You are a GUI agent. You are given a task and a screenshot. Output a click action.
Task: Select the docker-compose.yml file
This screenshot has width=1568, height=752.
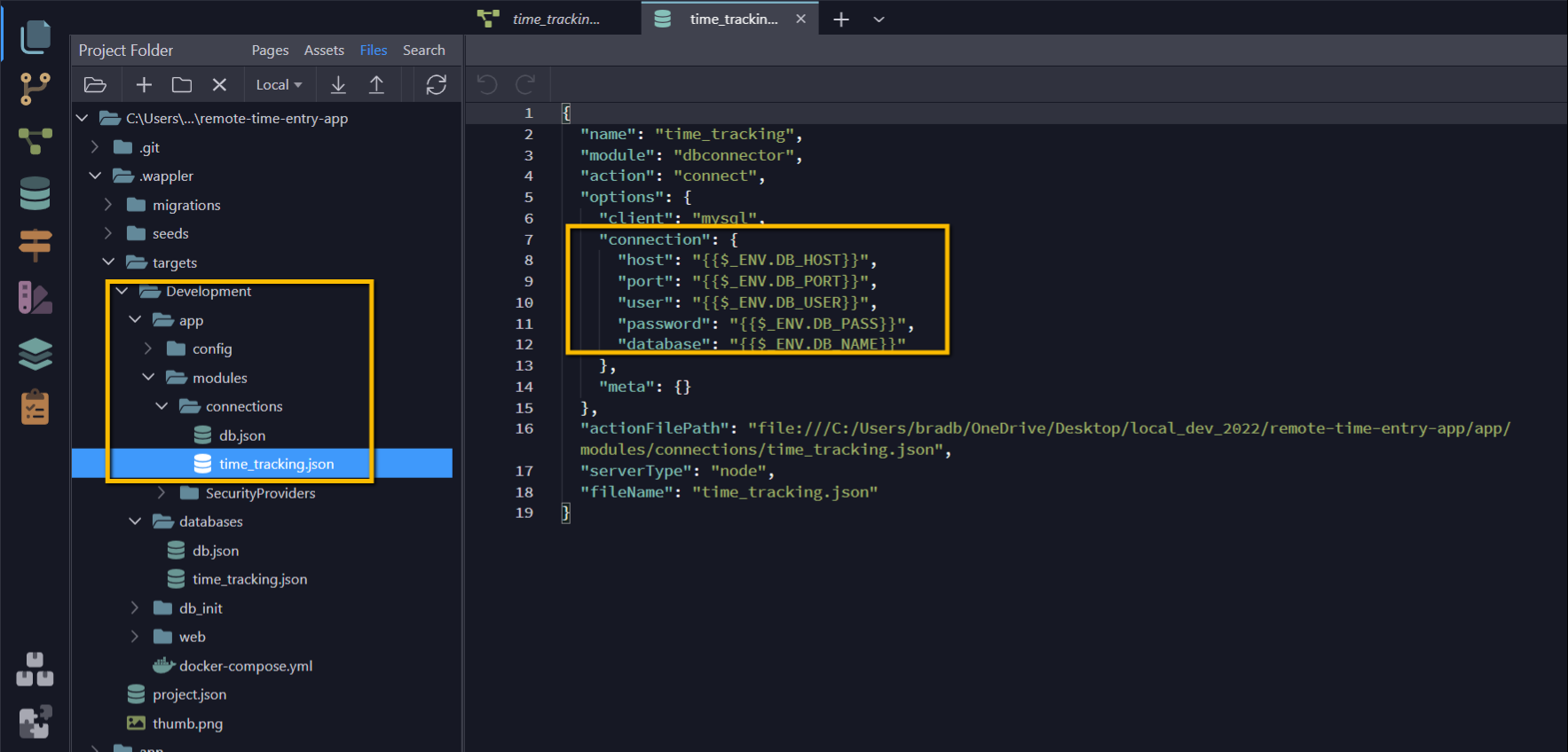click(246, 666)
